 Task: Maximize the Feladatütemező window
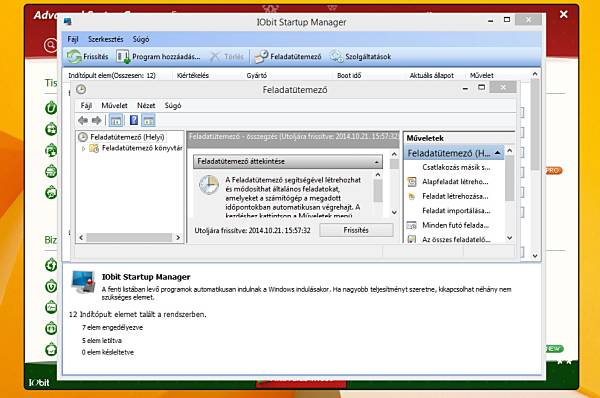(482, 88)
